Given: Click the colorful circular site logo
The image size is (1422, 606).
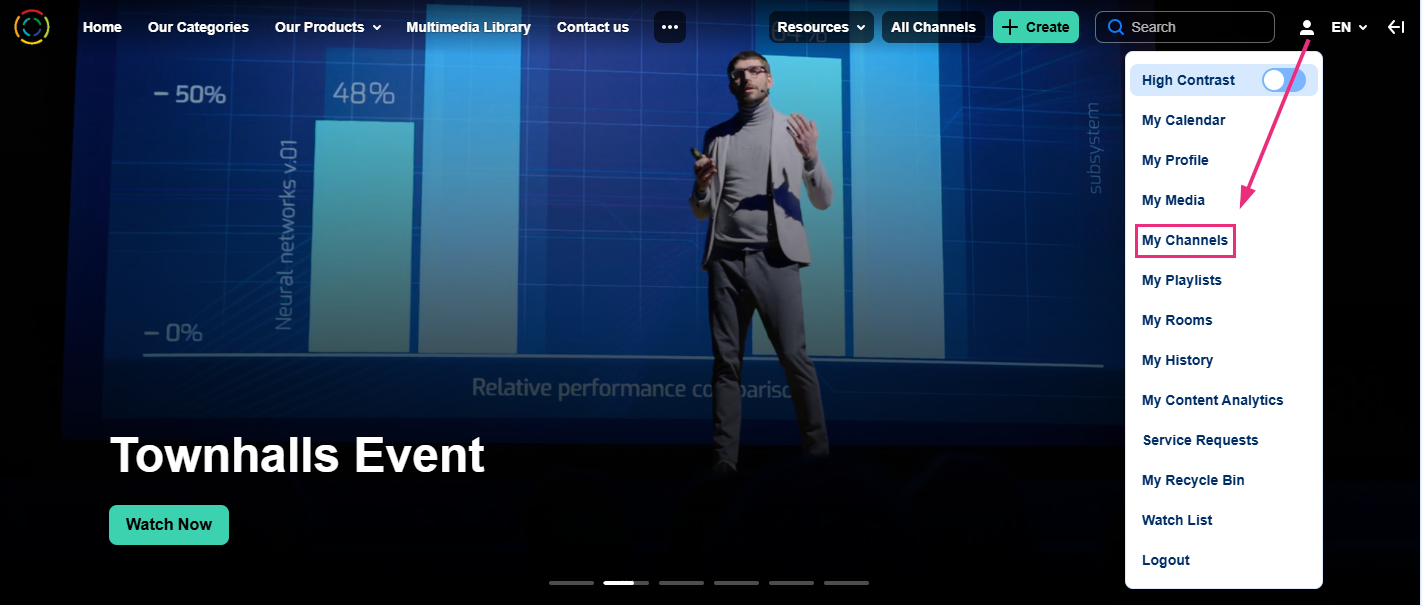Looking at the screenshot, I should coord(32,27).
